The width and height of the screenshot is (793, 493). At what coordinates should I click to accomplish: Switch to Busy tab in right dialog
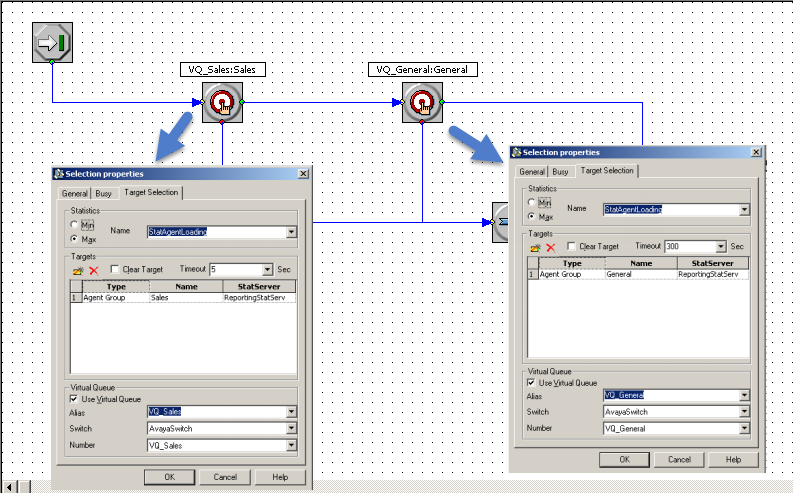560,171
